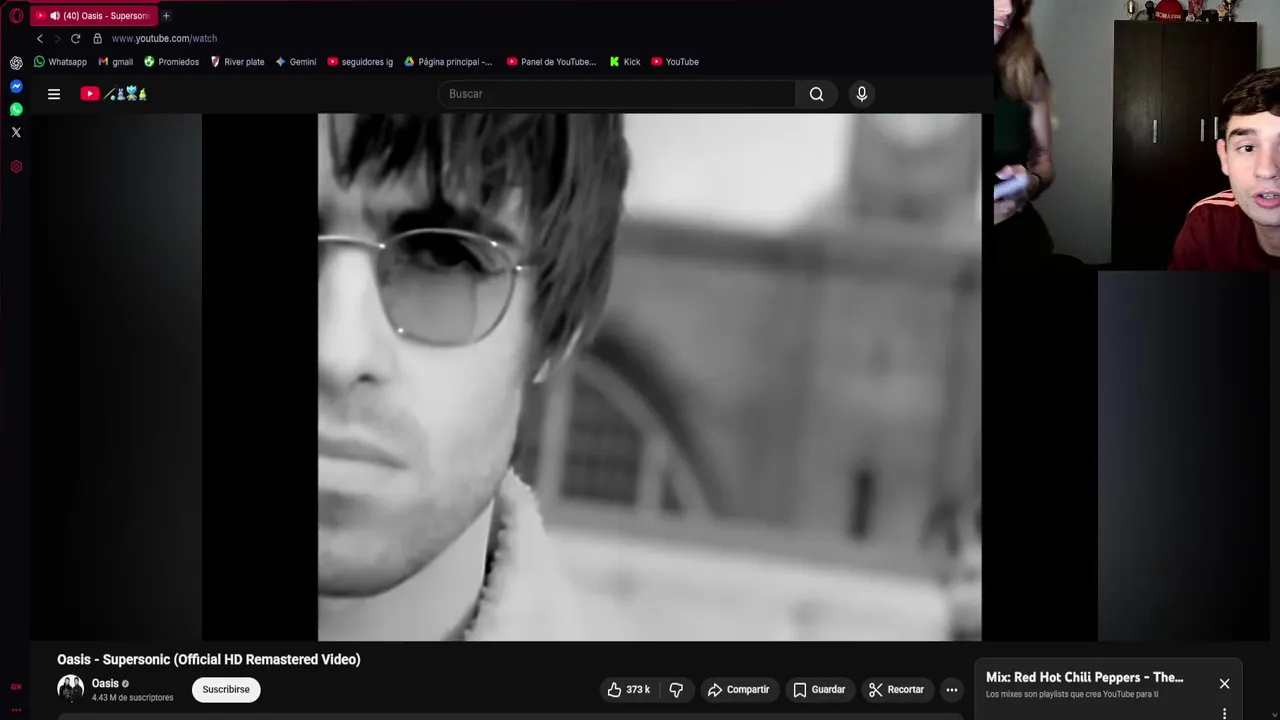
Task: Save the video with Guardar
Action: click(x=819, y=690)
